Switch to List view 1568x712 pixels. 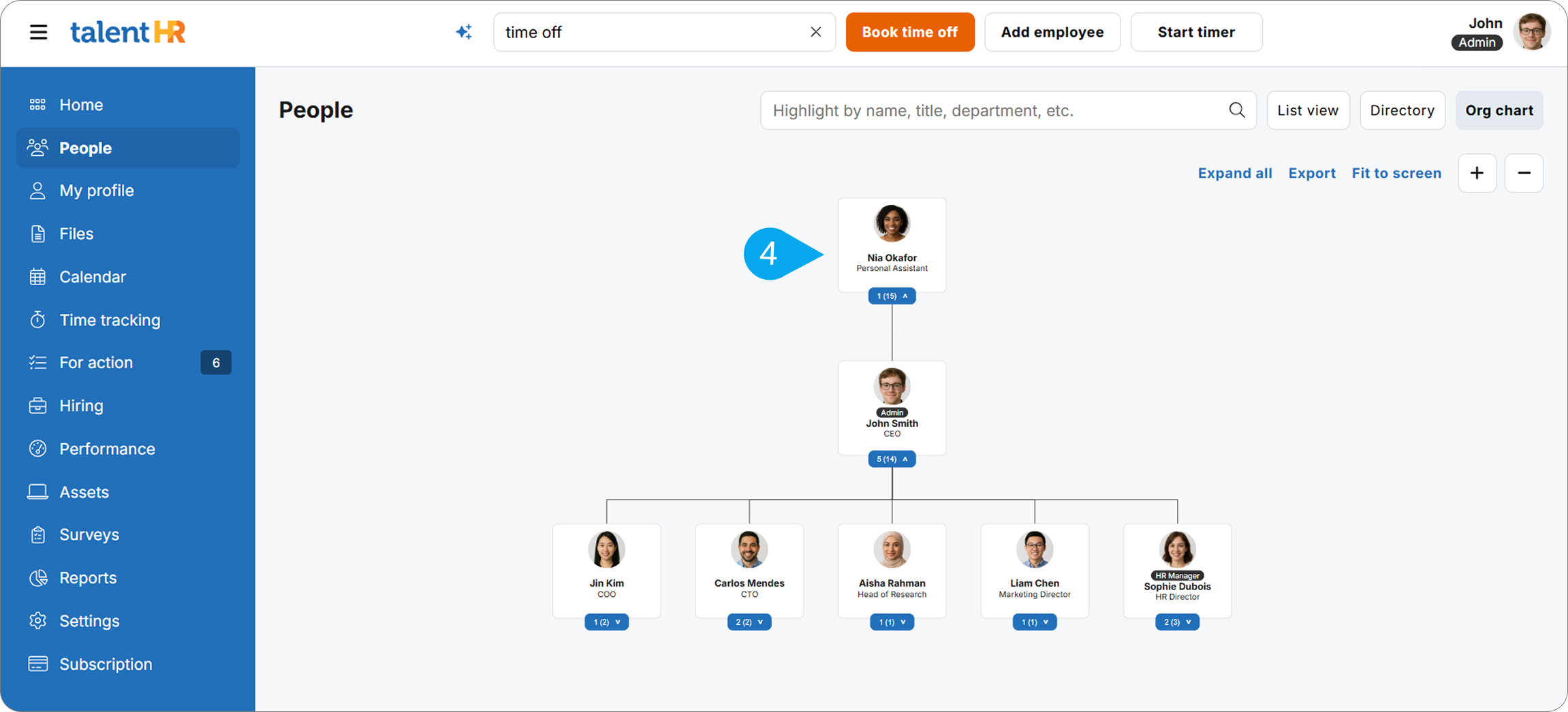pyautogui.click(x=1307, y=110)
